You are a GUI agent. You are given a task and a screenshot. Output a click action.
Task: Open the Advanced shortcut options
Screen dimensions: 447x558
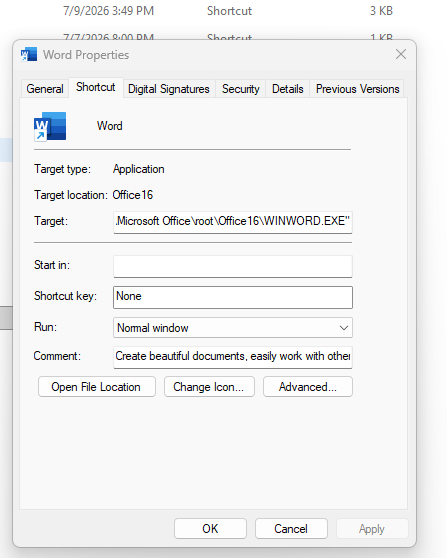click(x=308, y=386)
